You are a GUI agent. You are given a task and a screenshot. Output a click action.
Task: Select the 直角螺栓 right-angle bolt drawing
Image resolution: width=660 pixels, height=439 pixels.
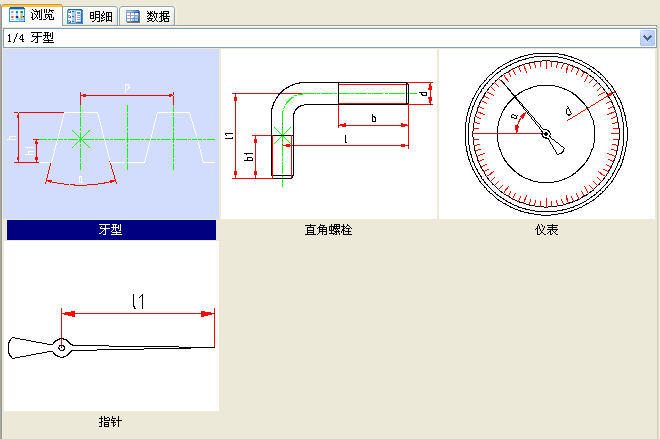coord(328,134)
